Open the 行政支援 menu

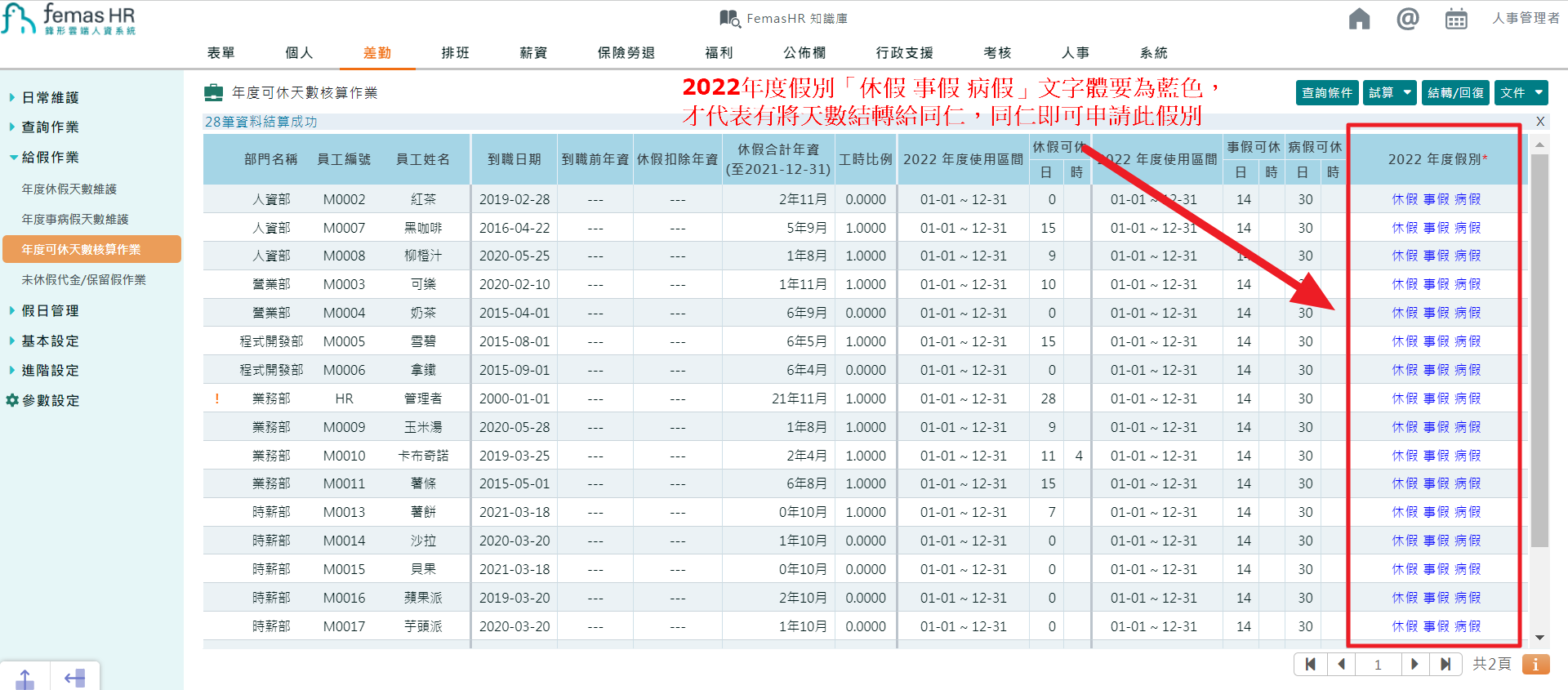tap(904, 52)
